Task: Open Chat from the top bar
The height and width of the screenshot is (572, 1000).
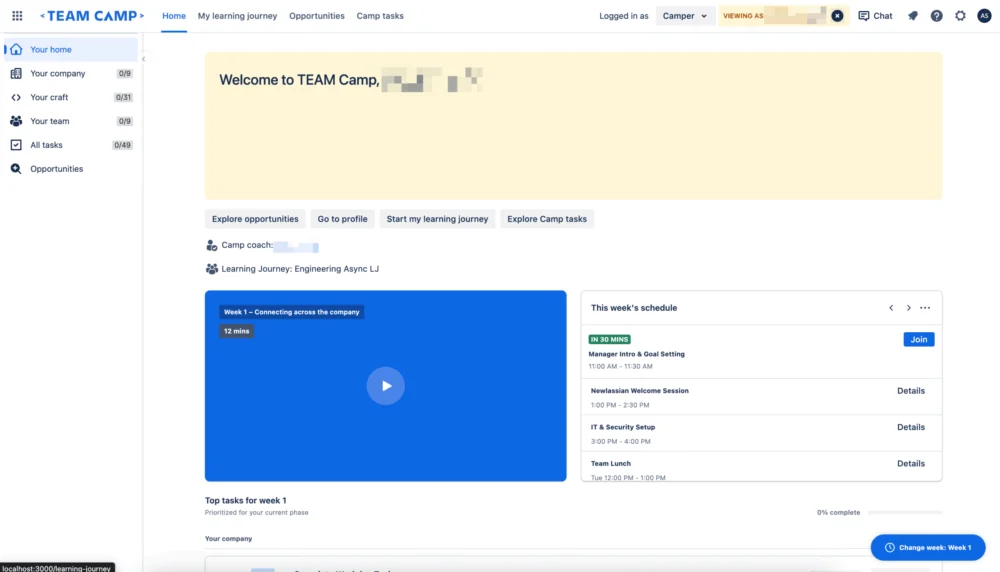Action: point(875,16)
